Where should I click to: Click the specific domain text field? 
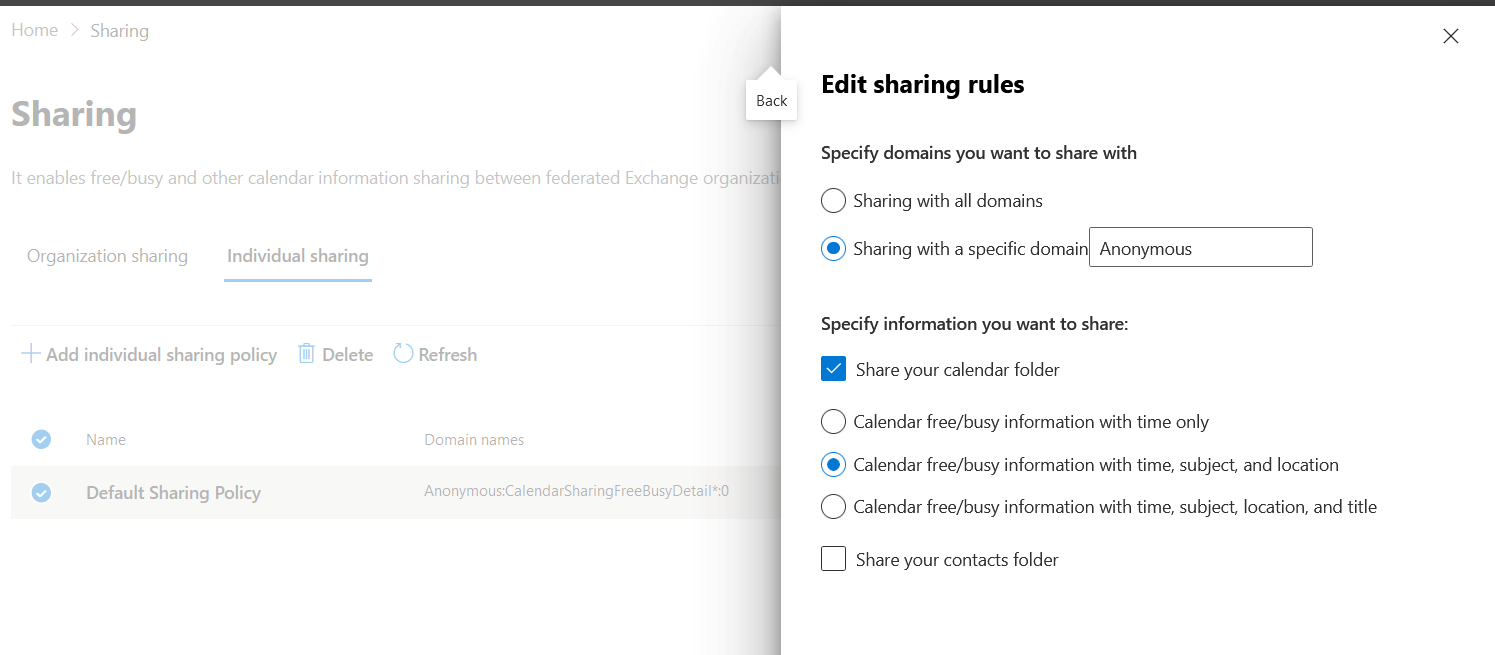1200,248
